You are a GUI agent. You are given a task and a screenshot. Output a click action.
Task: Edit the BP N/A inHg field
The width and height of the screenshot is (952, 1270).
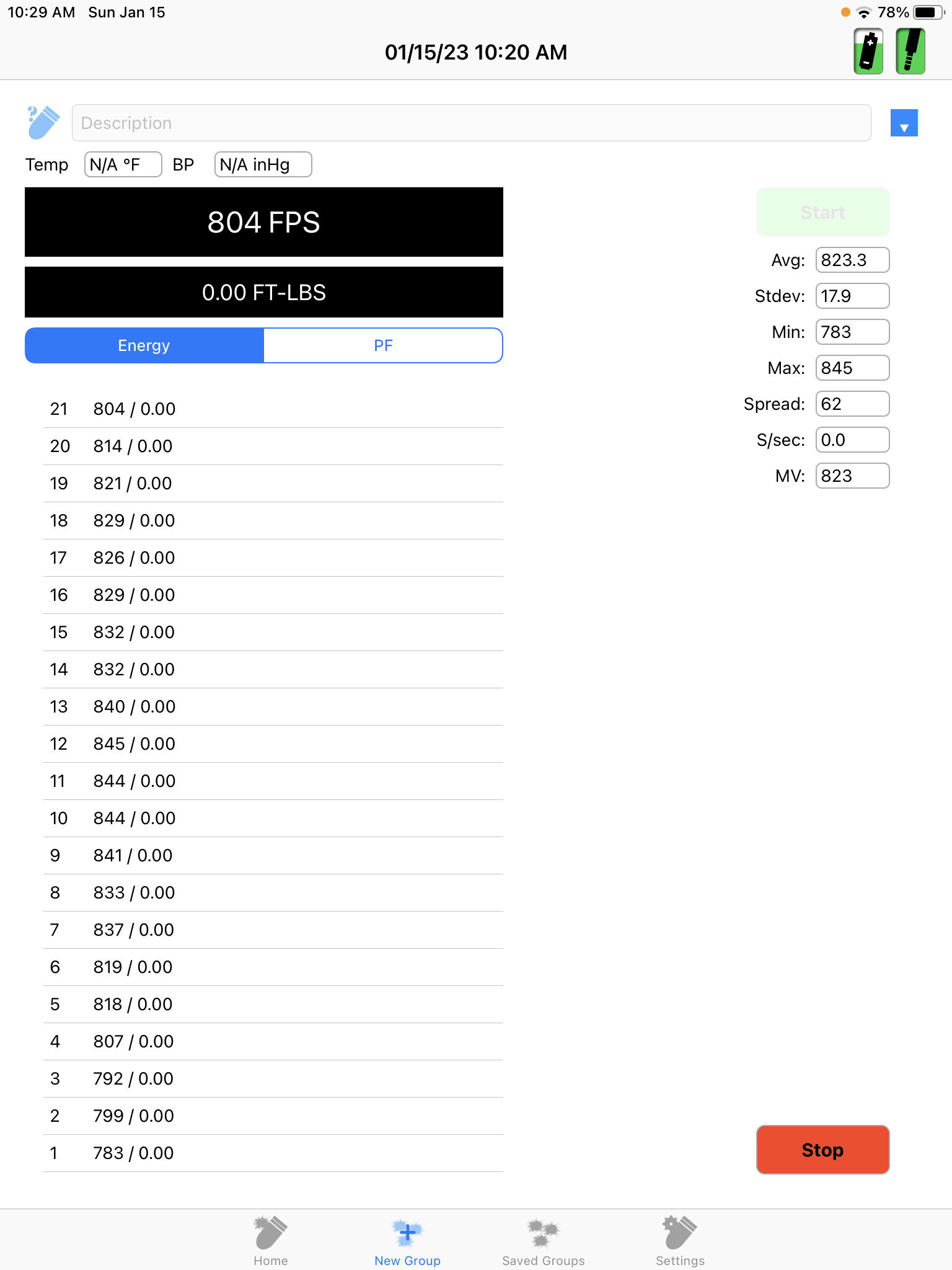coord(263,164)
